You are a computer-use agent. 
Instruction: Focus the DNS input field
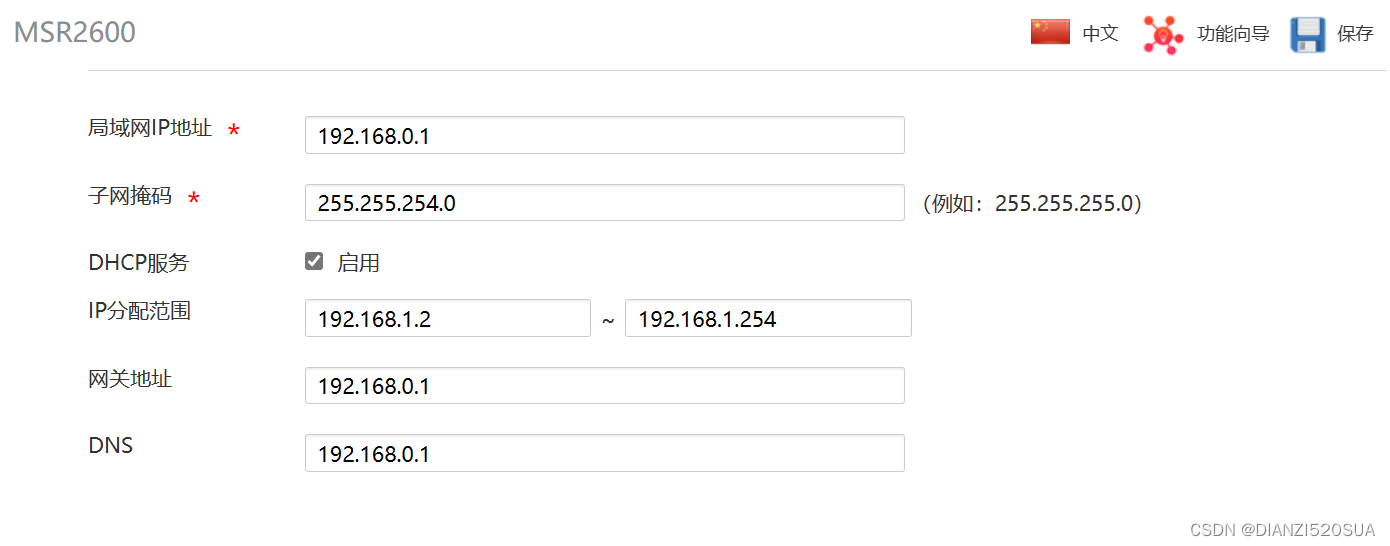point(604,453)
